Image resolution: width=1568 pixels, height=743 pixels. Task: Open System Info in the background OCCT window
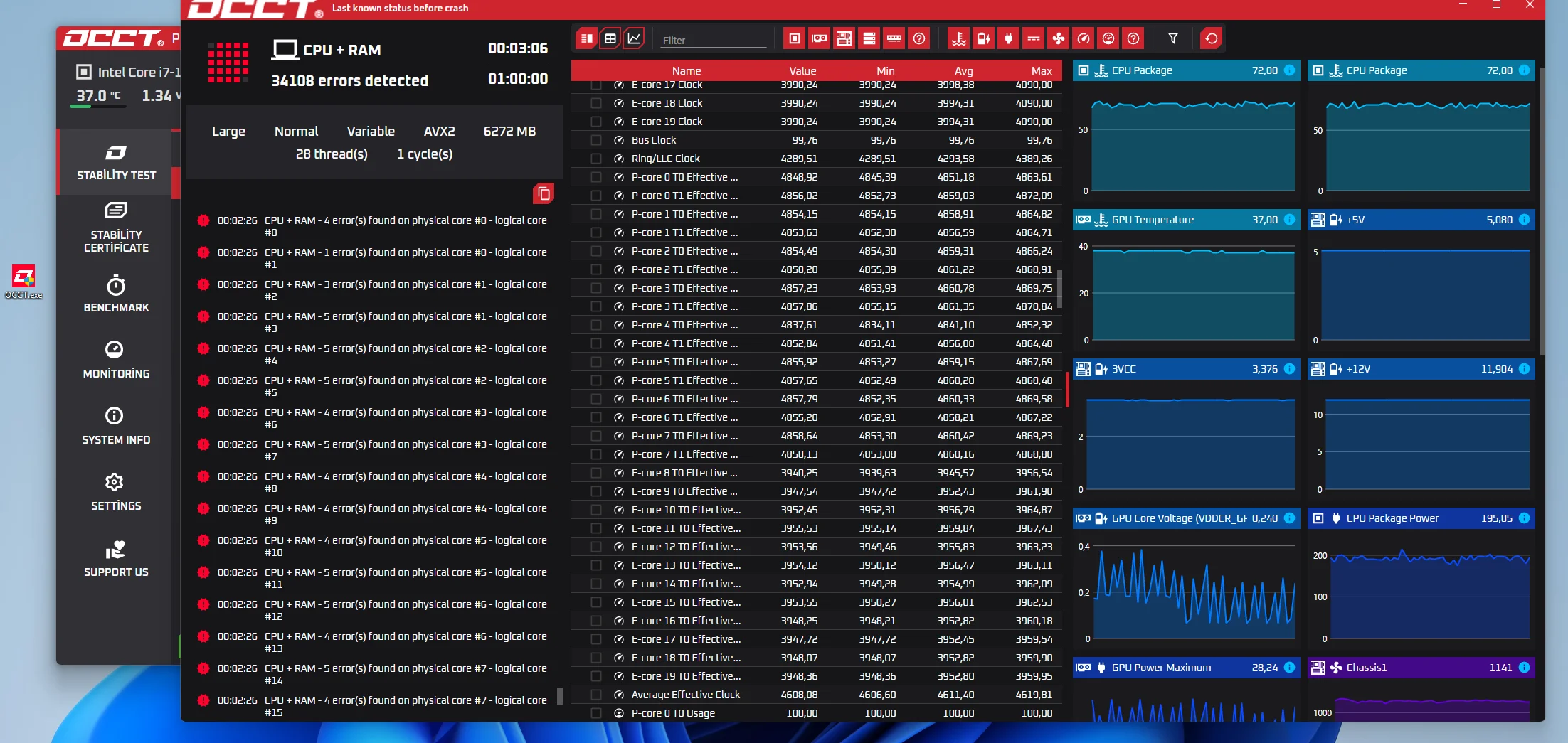click(116, 426)
